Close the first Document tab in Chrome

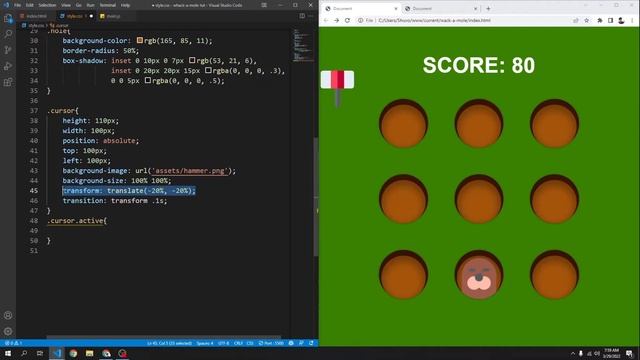(396, 9)
